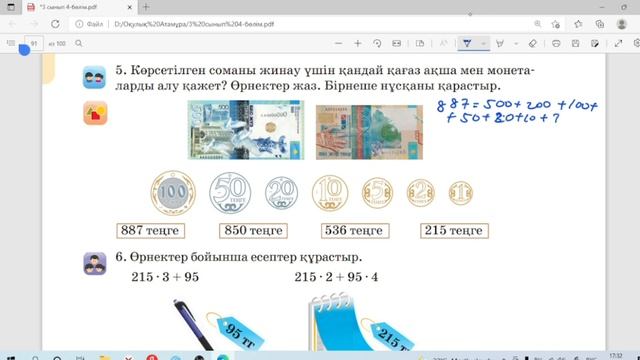Click the 'из 100' page count text
The width and height of the screenshot is (640, 360).
pyautogui.click(x=57, y=43)
